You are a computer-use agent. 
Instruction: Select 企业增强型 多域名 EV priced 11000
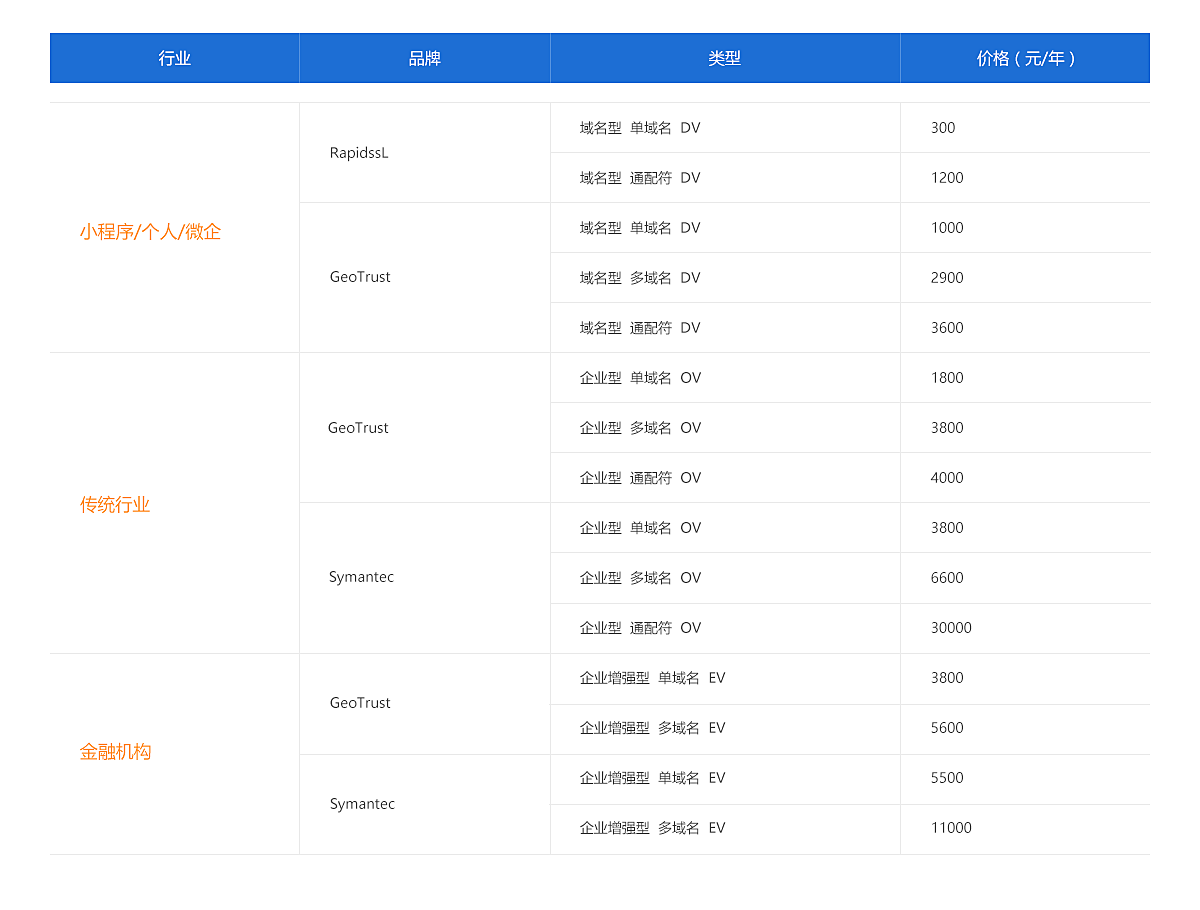(652, 828)
